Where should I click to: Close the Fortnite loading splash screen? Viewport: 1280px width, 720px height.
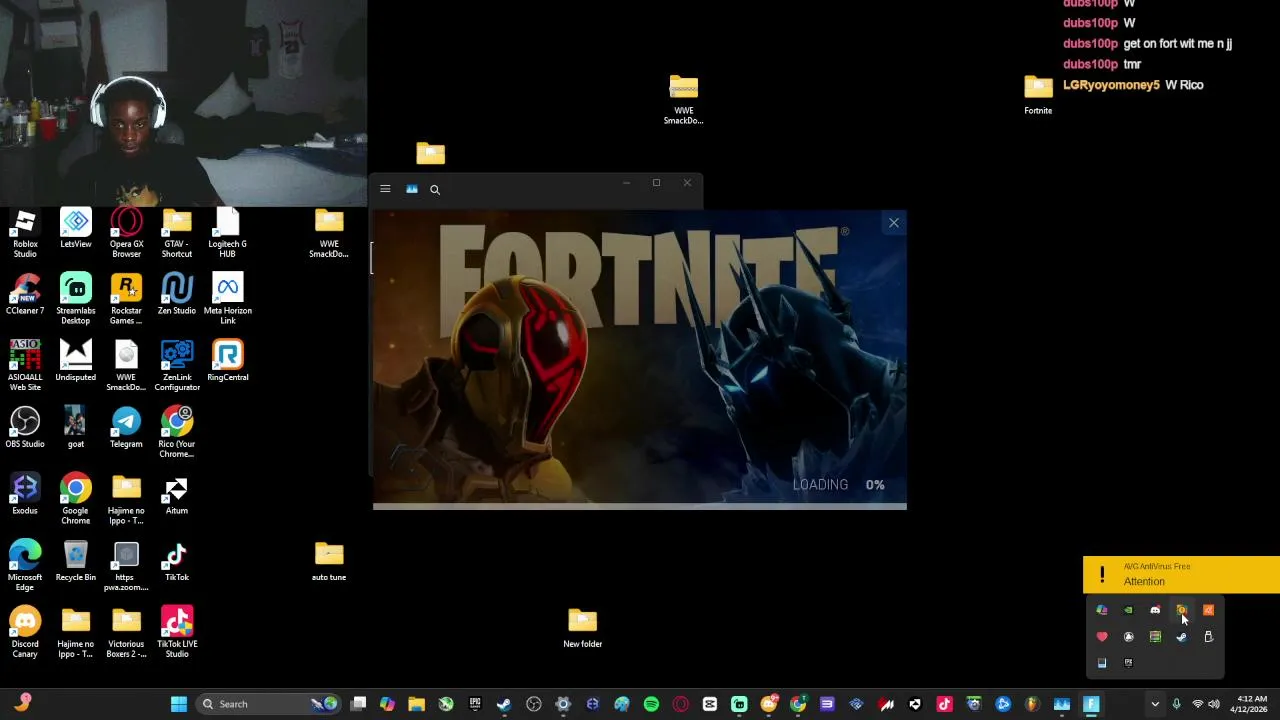894,223
